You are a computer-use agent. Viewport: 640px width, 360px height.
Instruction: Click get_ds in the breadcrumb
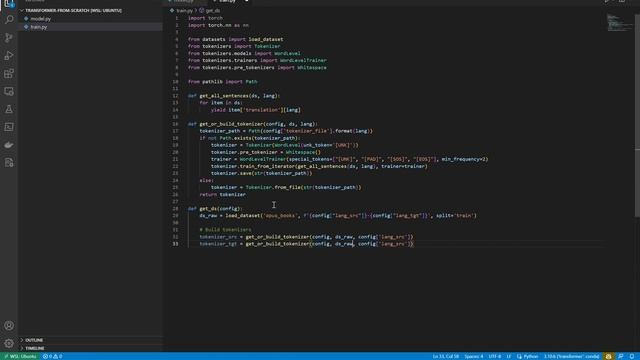(213, 11)
